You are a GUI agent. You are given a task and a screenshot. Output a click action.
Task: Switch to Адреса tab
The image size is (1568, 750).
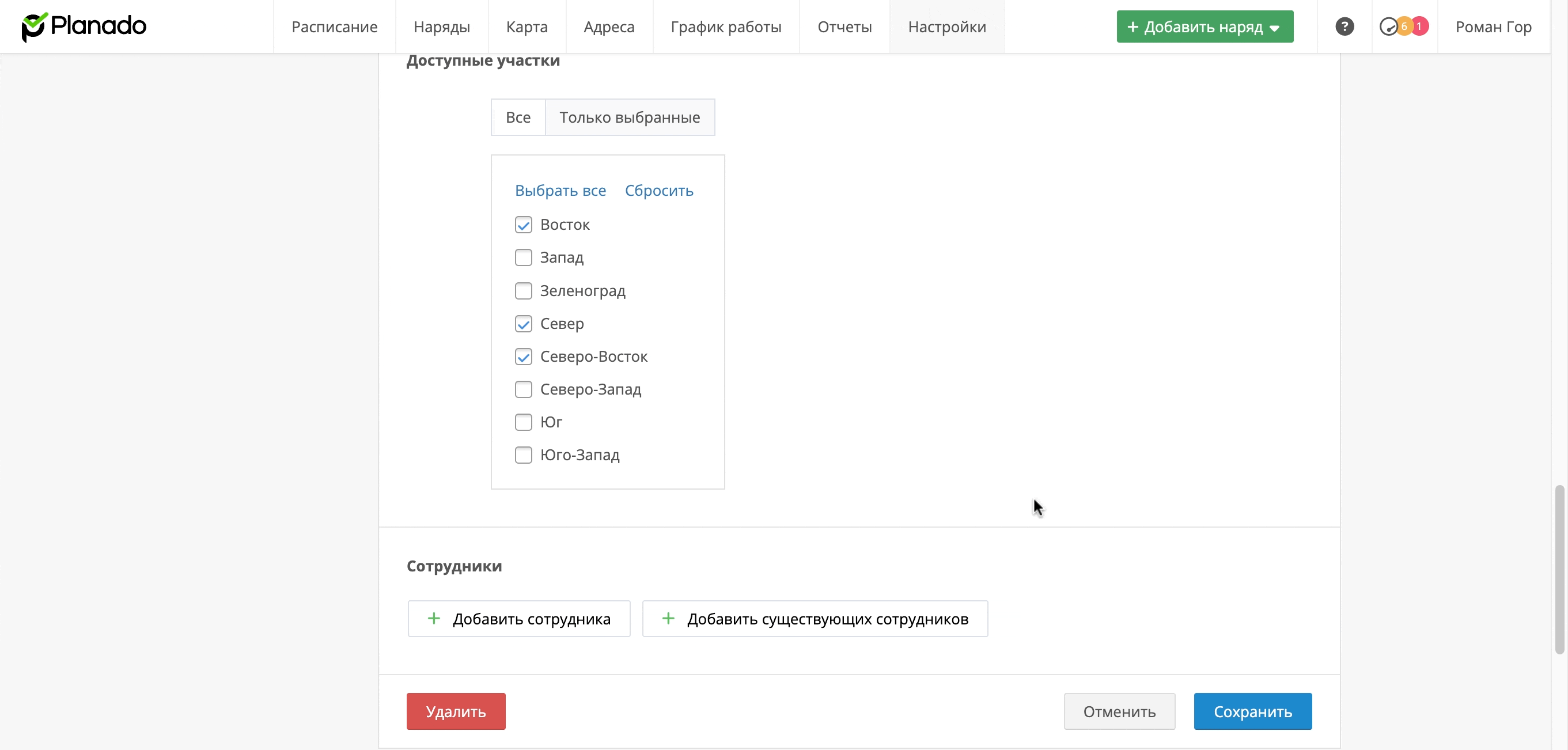coord(609,26)
